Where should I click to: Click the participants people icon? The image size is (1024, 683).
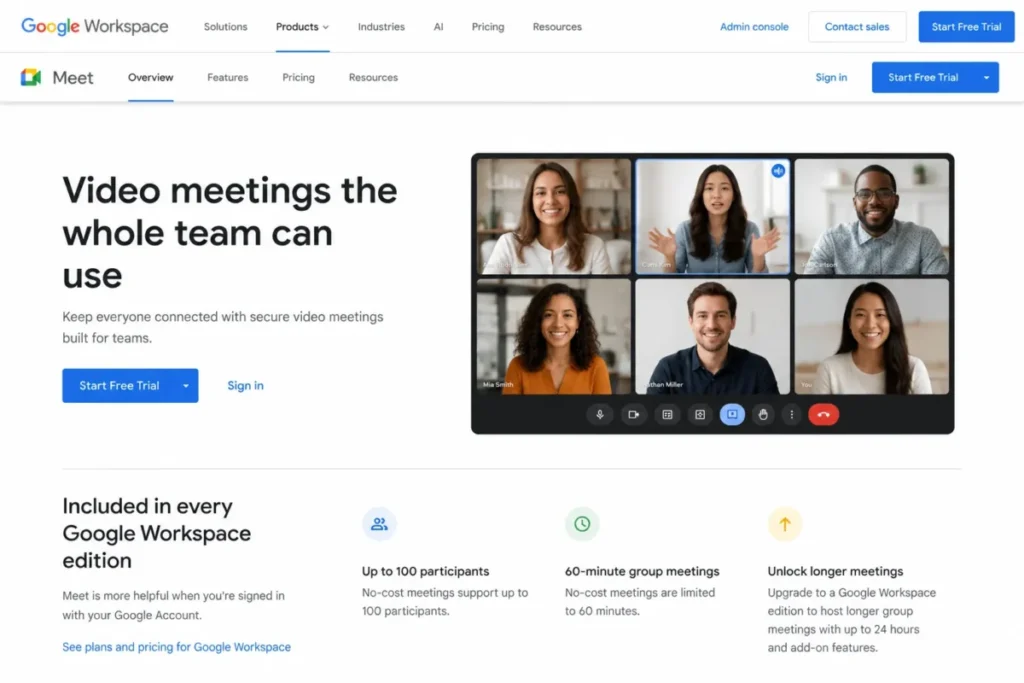(x=379, y=524)
